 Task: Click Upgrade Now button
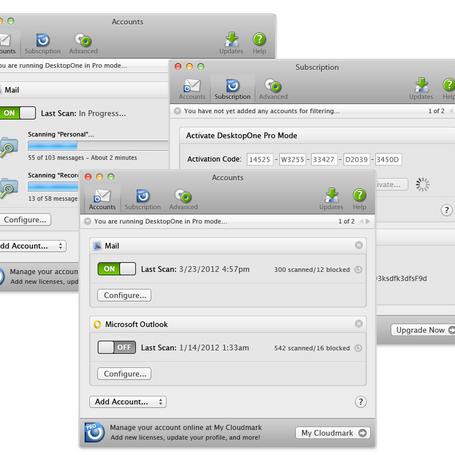coord(423,330)
